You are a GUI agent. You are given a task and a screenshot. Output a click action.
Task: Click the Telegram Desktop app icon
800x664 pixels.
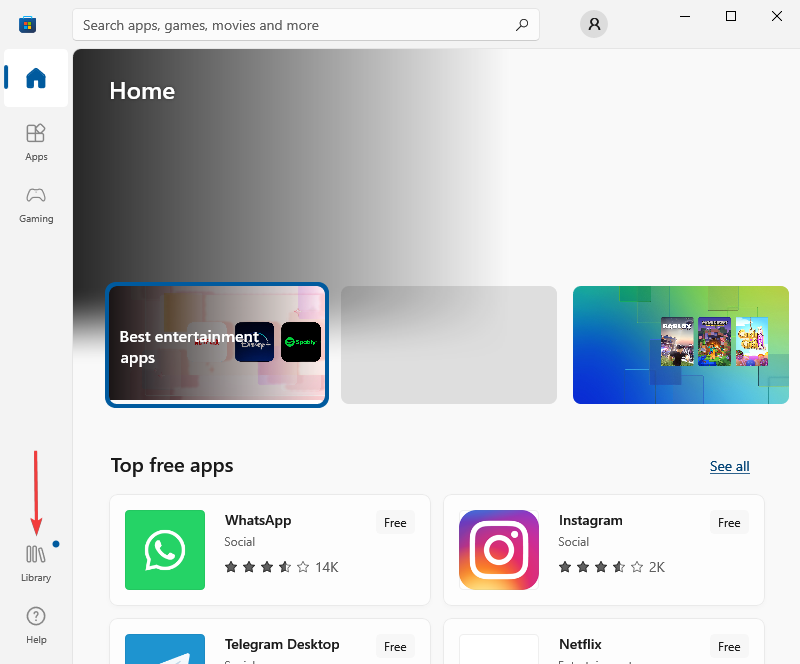pos(165,649)
